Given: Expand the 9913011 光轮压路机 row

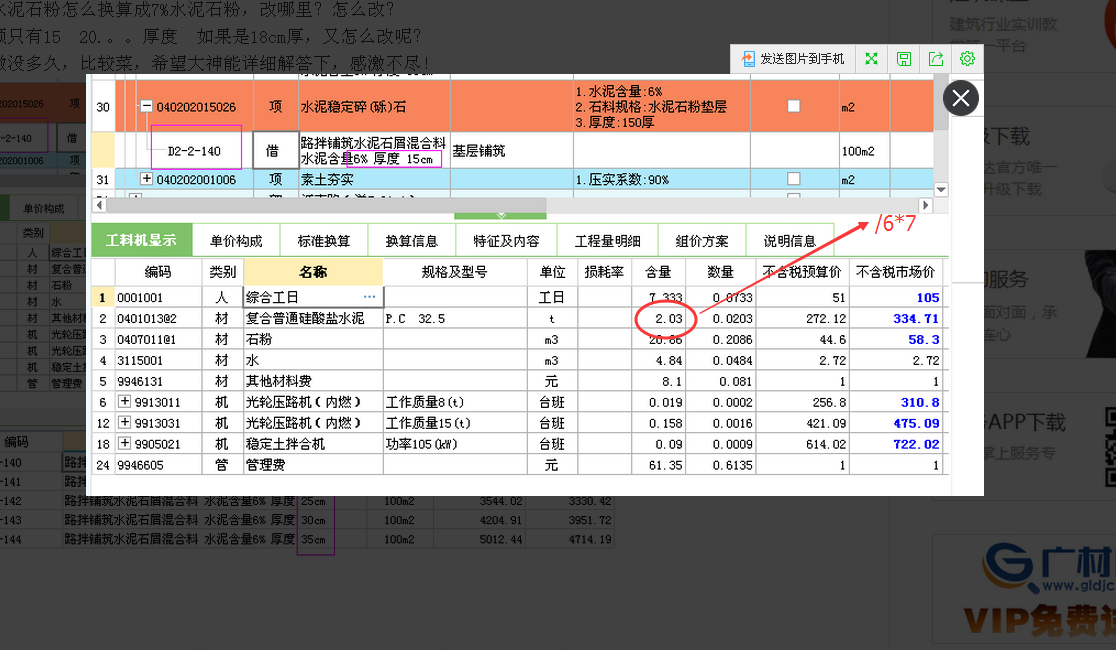Looking at the screenshot, I should (125, 402).
